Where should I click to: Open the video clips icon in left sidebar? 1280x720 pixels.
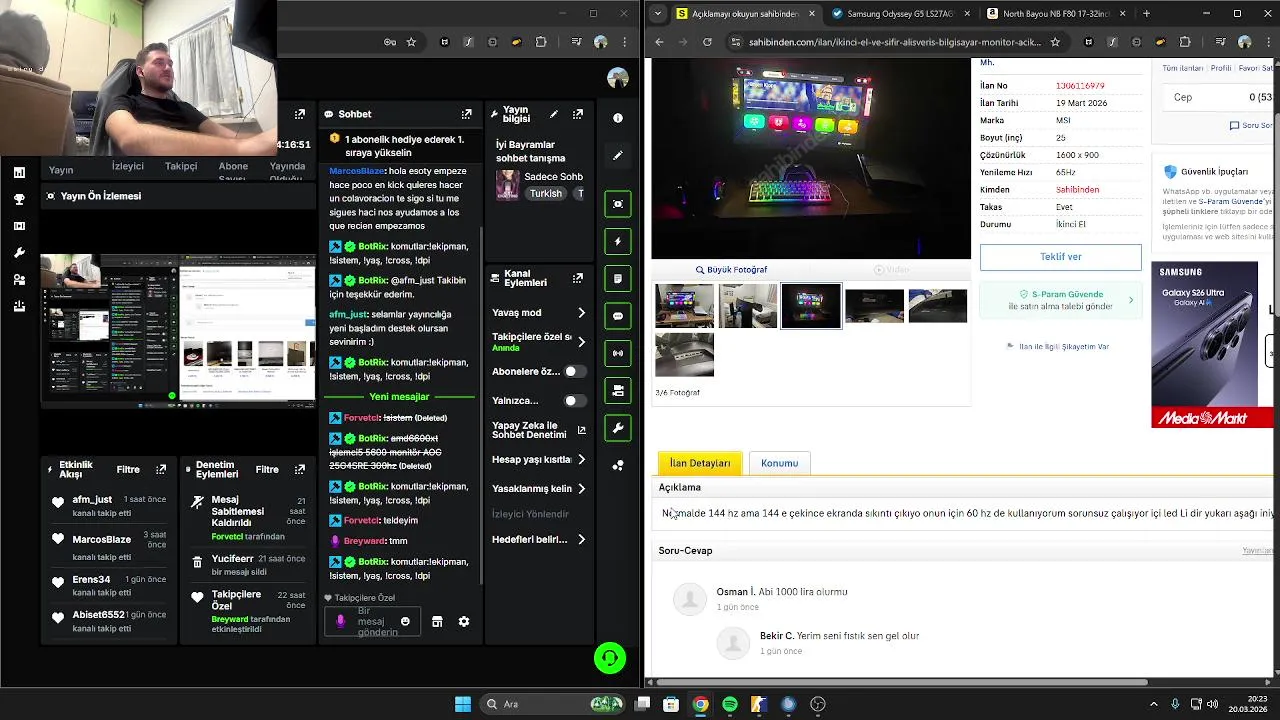pyautogui.click(x=19, y=226)
